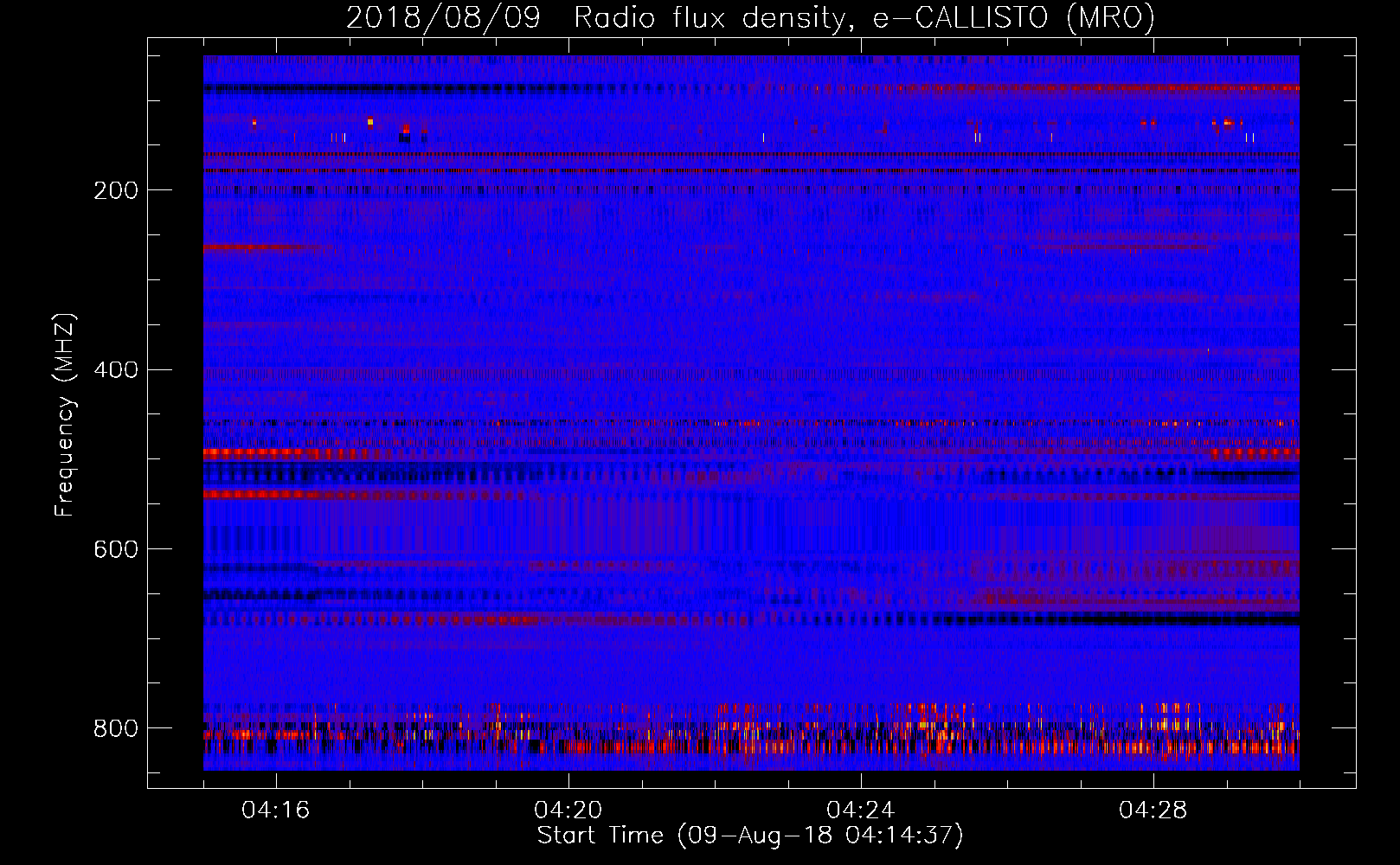The height and width of the screenshot is (865, 1400).
Task: Click the 400 frequency tick label
Action: [x=116, y=370]
